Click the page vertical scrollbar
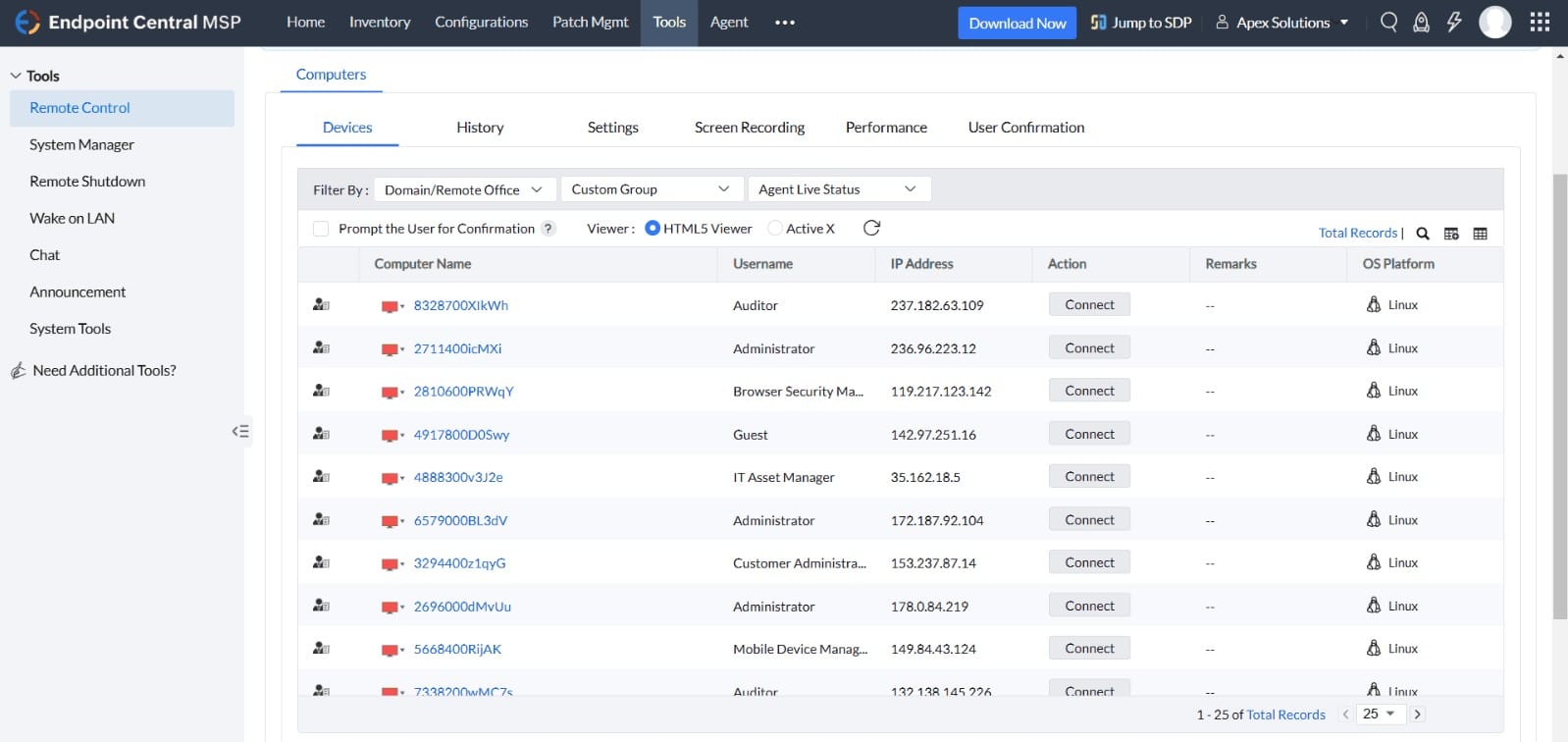 tap(1560, 397)
